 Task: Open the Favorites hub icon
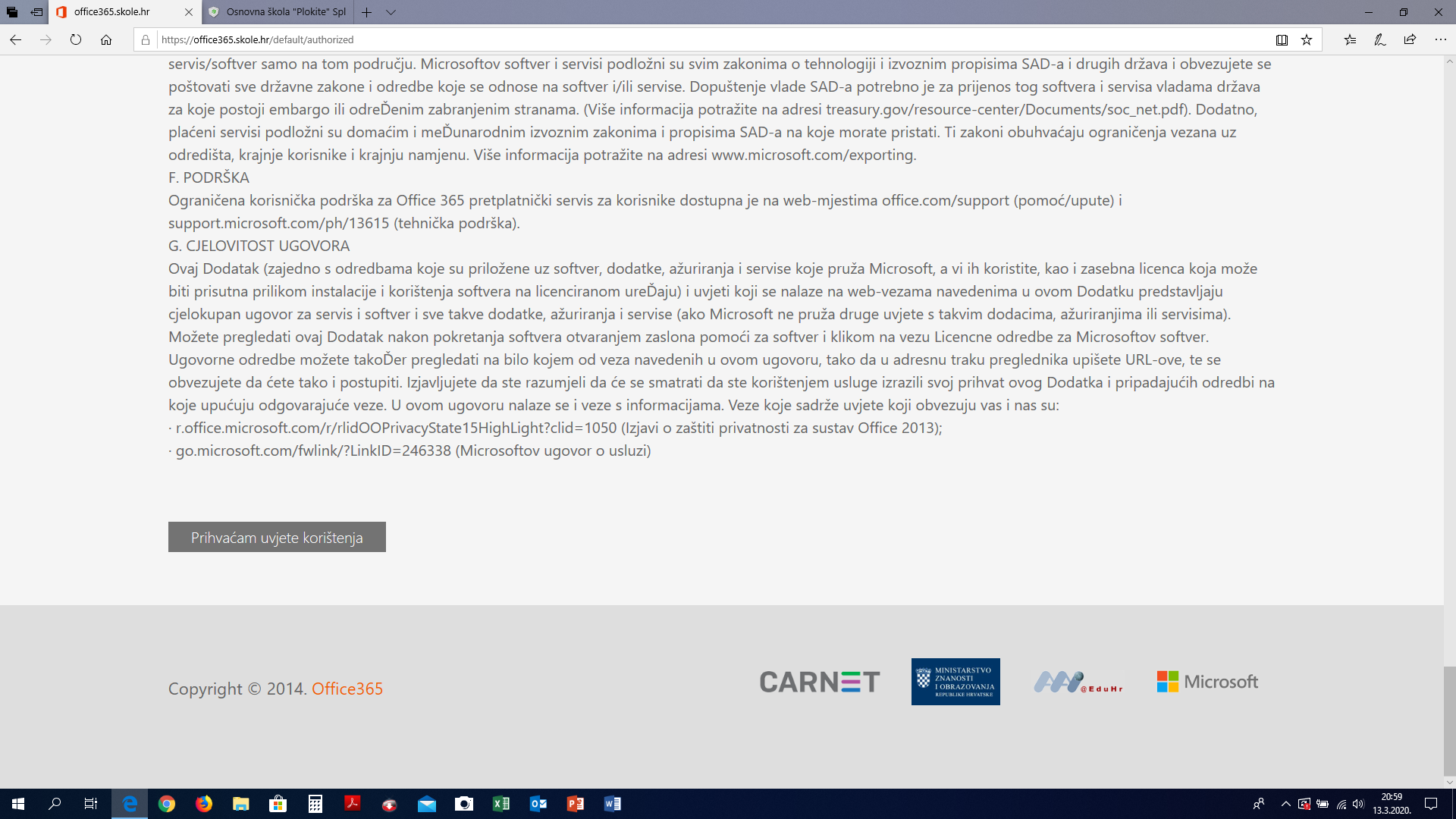(x=1351, y=40)
